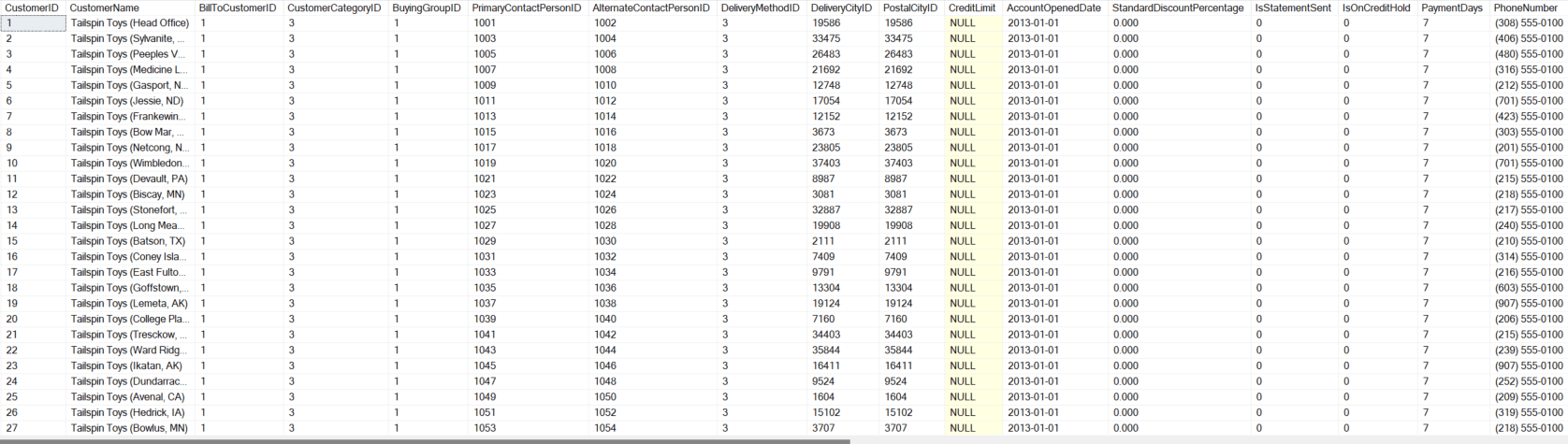This screenshot has height=444, width=1568.
Task: Click PostalCityID cell 12748
Action: coord(911,85)
